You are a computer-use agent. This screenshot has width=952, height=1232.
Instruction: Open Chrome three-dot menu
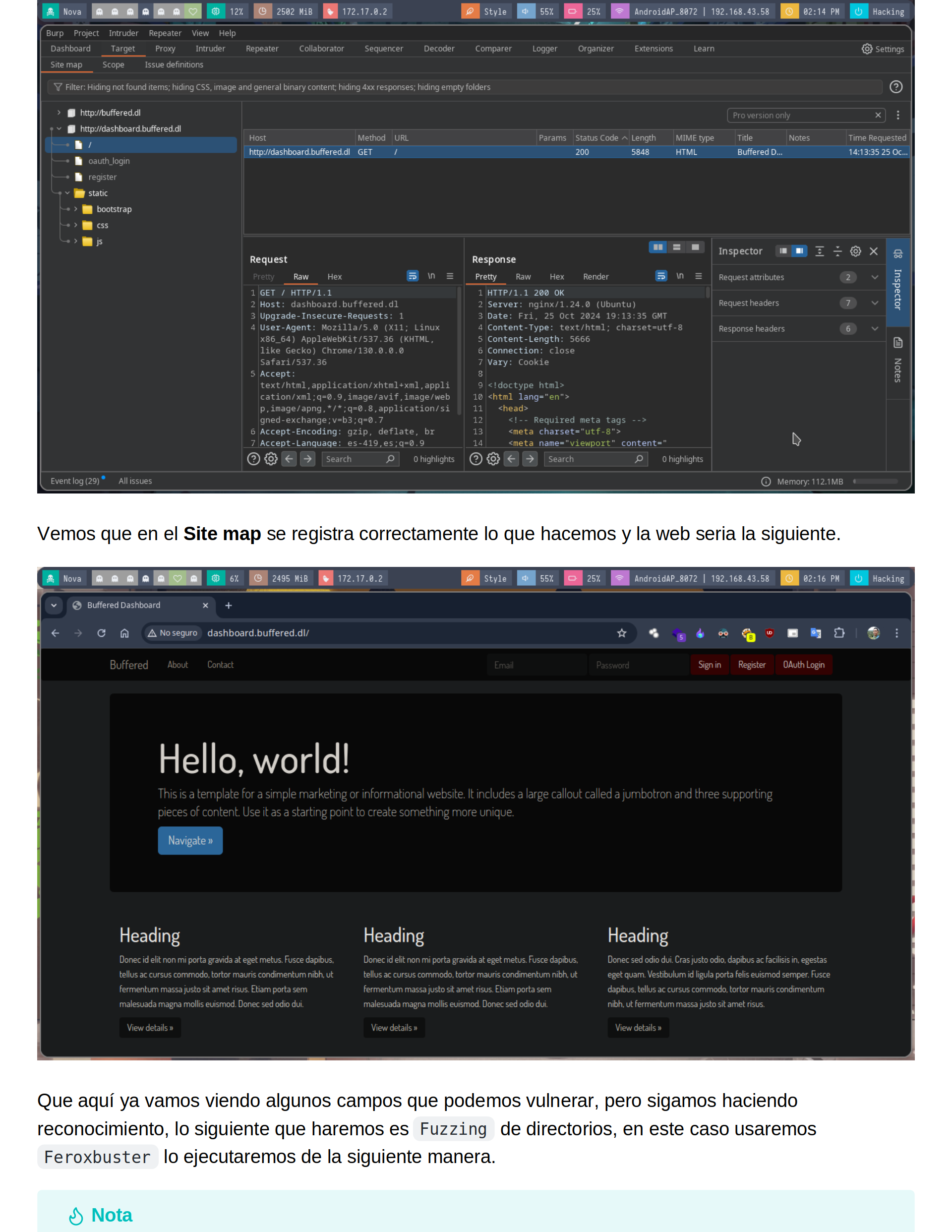tap(897, 633)
